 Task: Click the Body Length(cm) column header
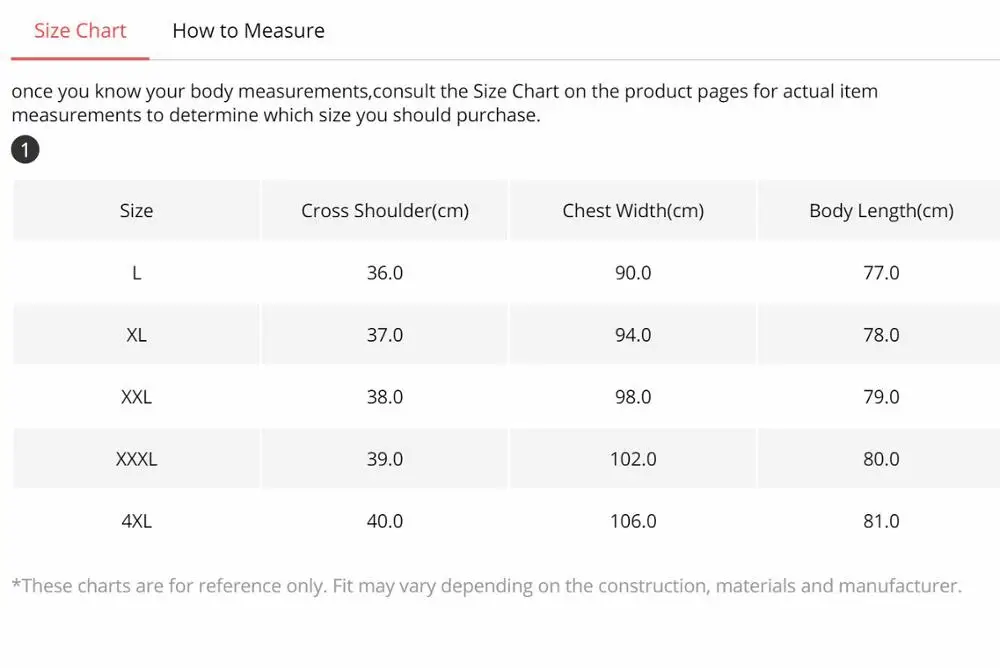[881, 211]
